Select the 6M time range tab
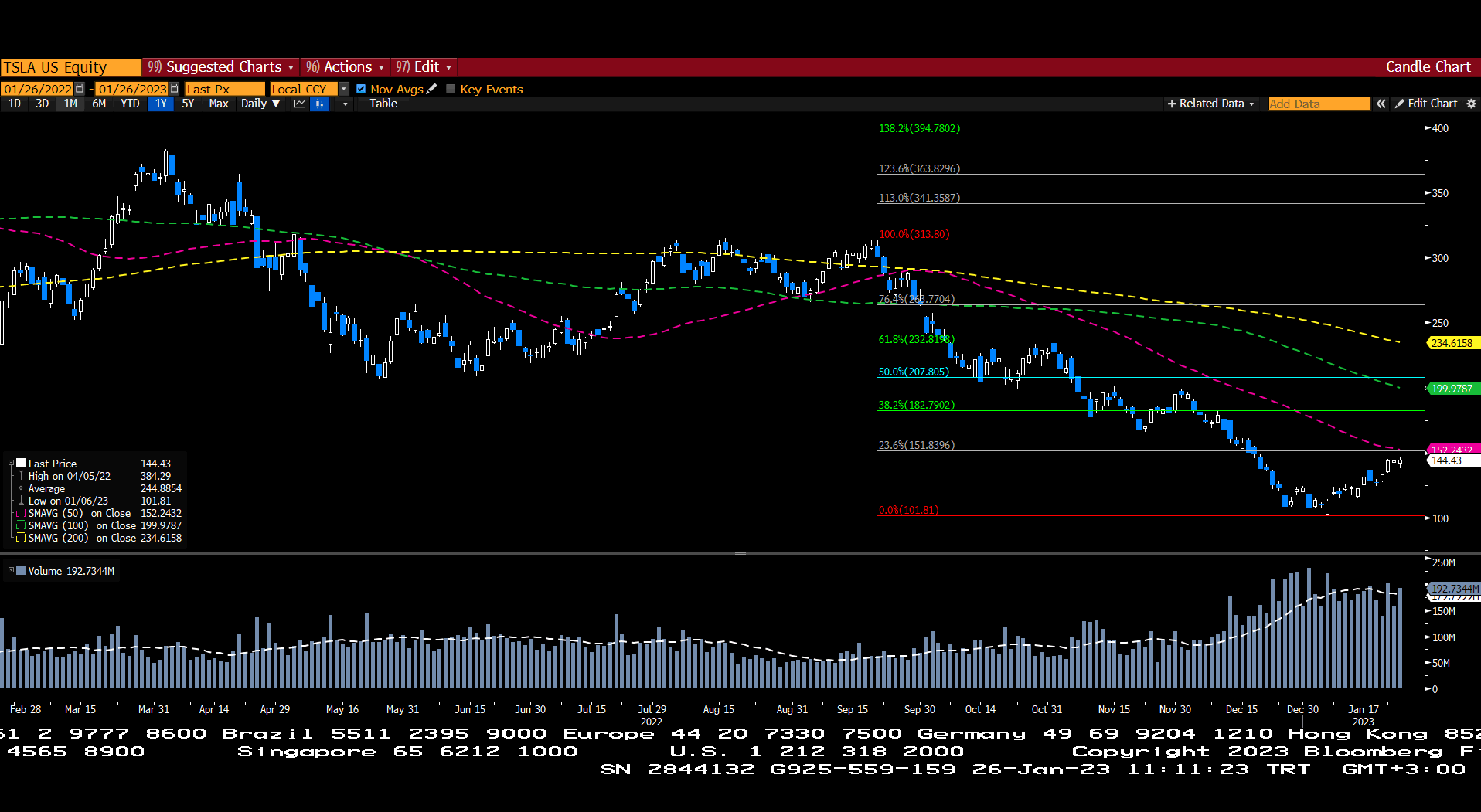This screenshot has width=1481, height=812. 99,104
